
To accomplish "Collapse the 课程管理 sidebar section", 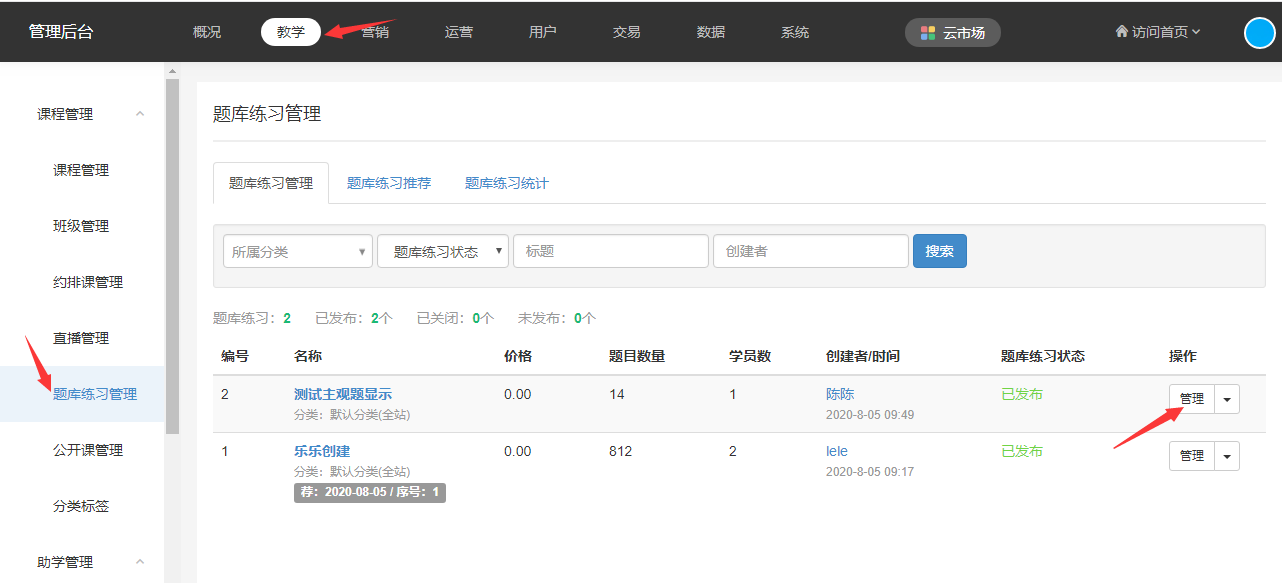I will coord(140,114).
